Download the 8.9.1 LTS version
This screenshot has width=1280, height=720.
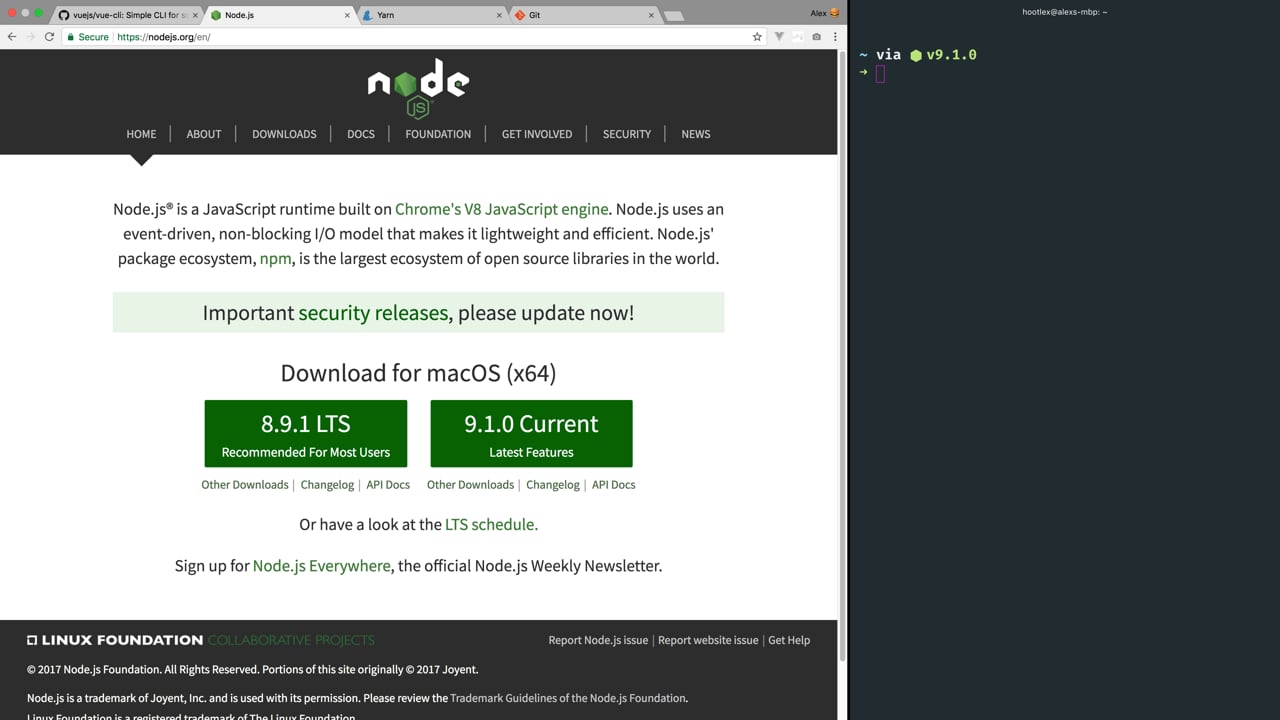306,433
